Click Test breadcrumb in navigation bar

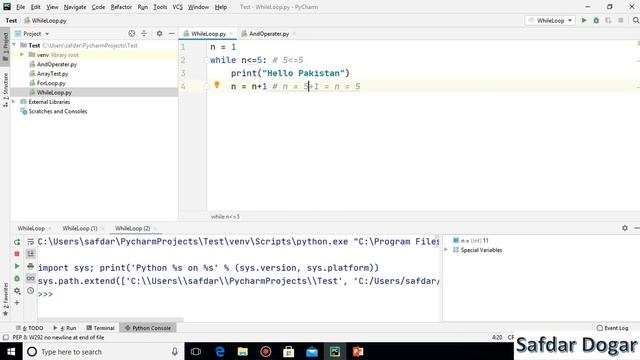(x=11, y=20)
